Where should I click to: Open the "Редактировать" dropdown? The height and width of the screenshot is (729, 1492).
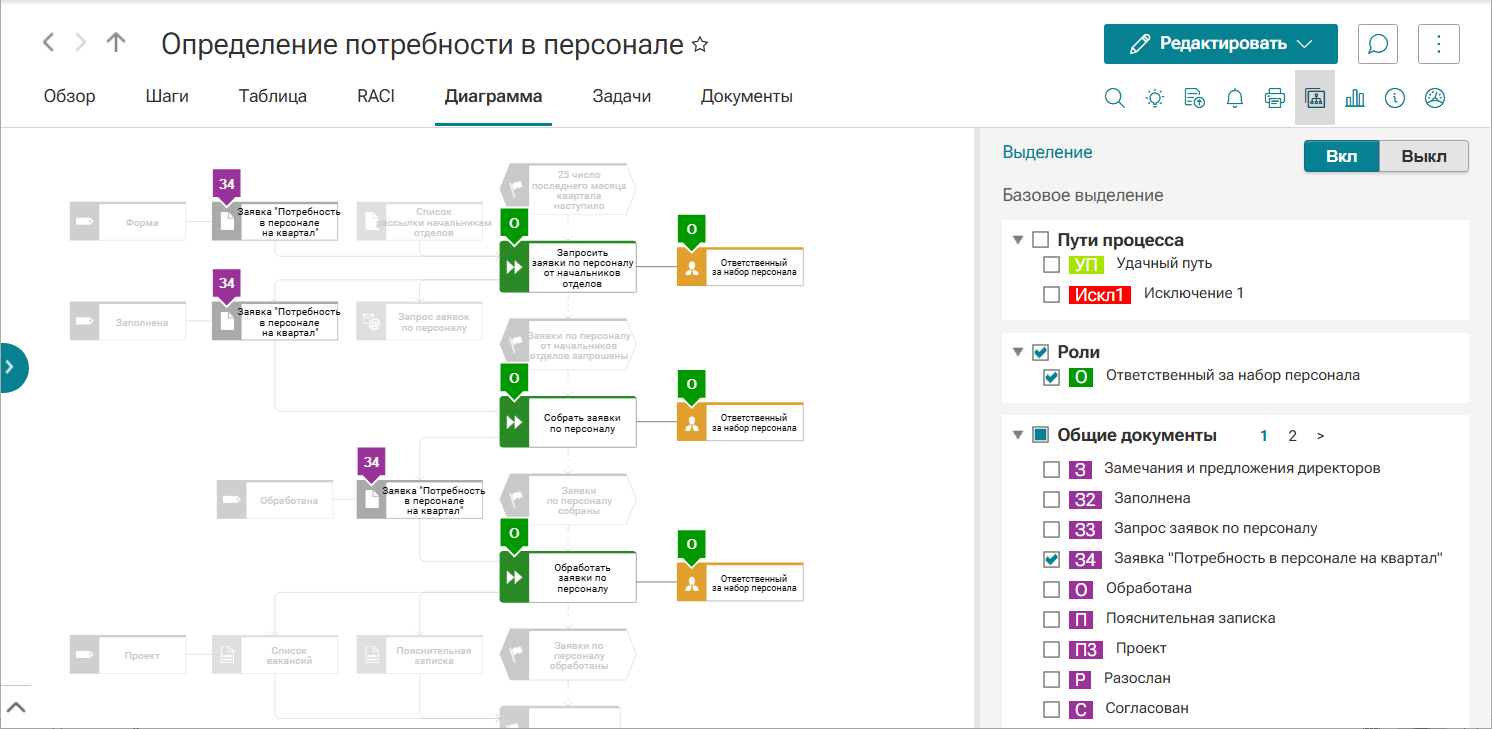tap(1221, 44)
